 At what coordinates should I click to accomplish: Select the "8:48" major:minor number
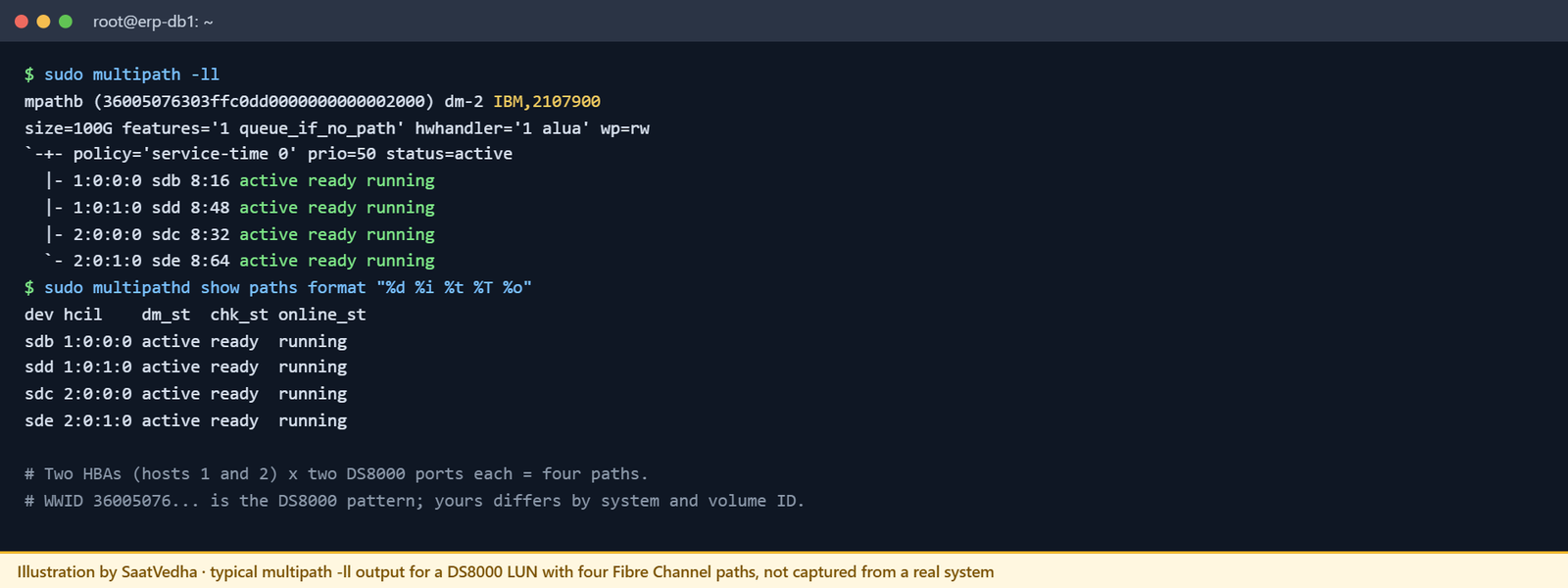tap(210, 208)
